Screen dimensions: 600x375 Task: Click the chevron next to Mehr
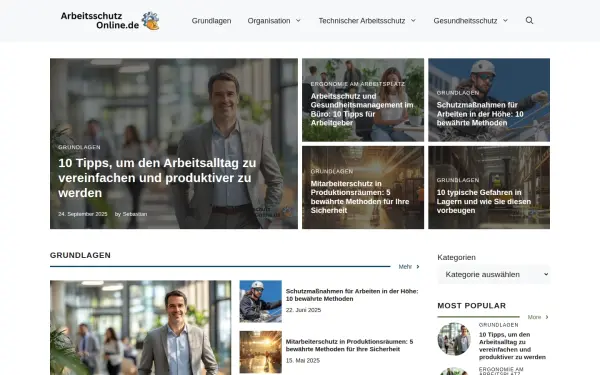[x=418, y=267]
